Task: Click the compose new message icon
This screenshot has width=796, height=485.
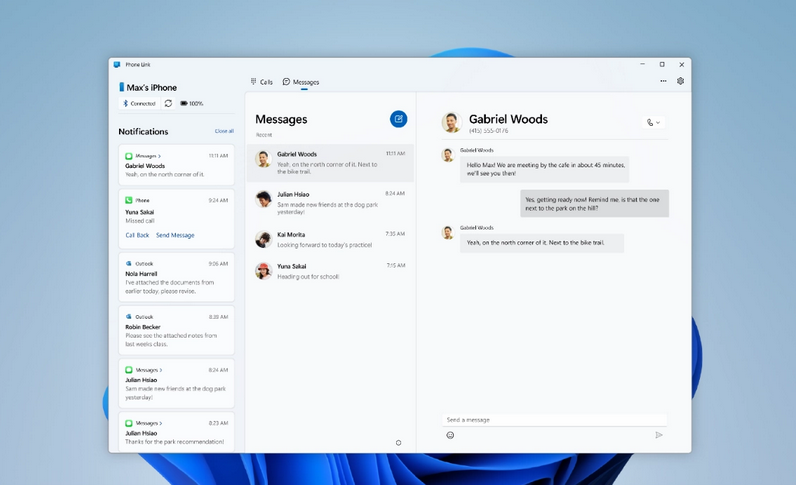Action: click(399, 119)
